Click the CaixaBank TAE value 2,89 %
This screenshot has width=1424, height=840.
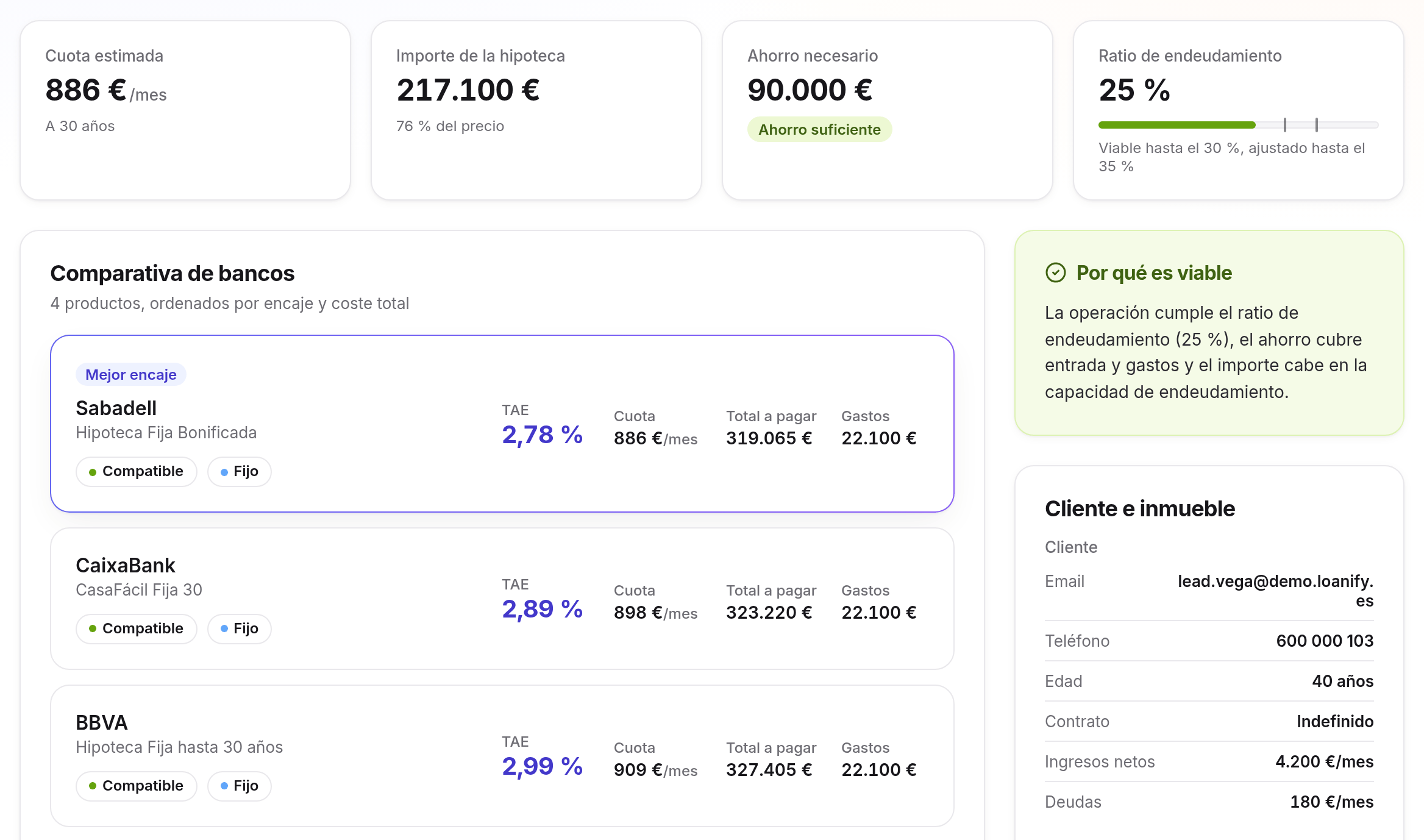click(542, 609)
